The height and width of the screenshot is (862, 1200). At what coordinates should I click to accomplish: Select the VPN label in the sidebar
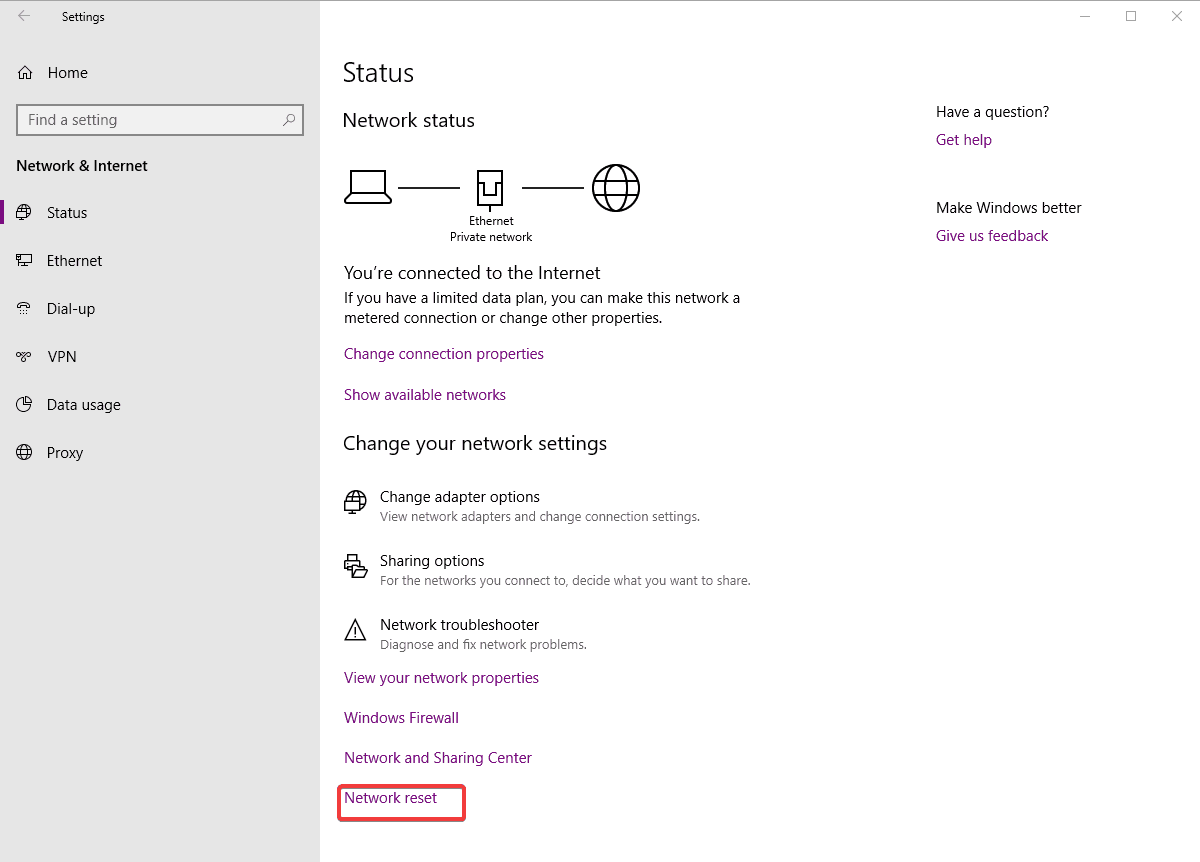coord(62,357)
